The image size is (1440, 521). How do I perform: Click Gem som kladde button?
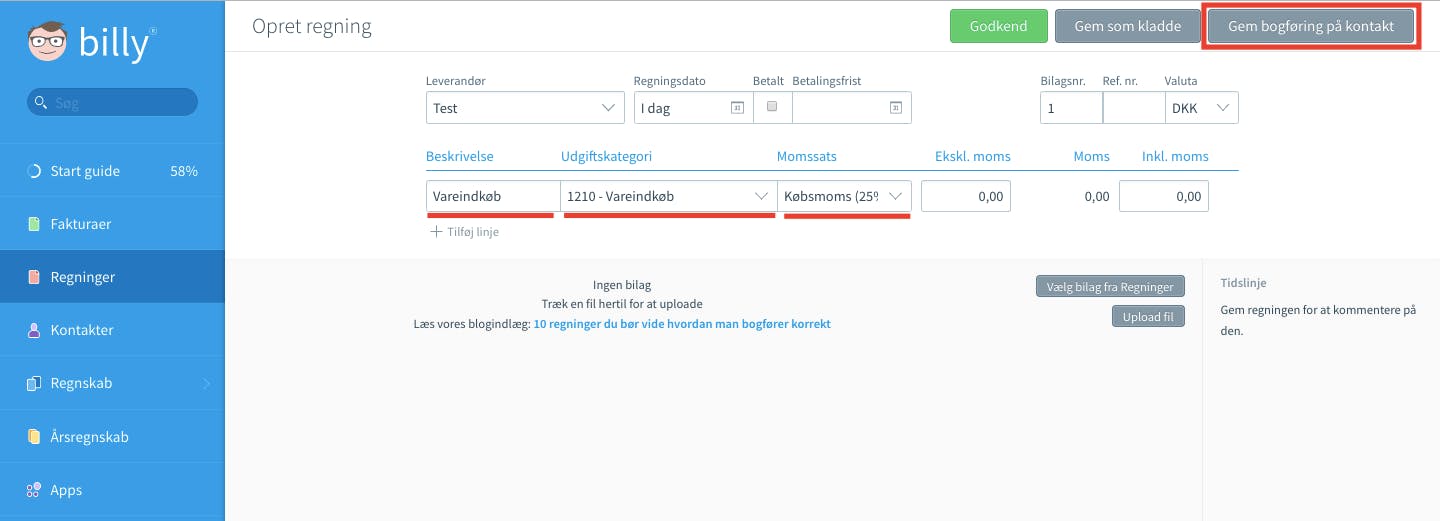click(x=1127, y=26)
